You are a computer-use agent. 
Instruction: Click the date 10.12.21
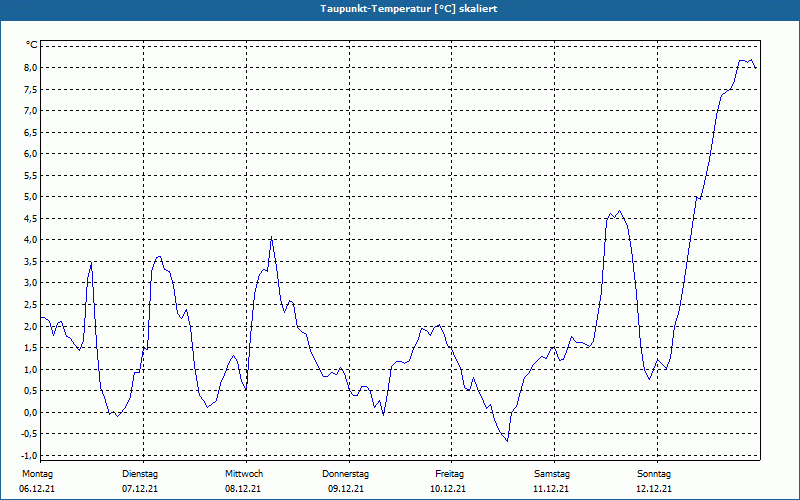point(448,489)
